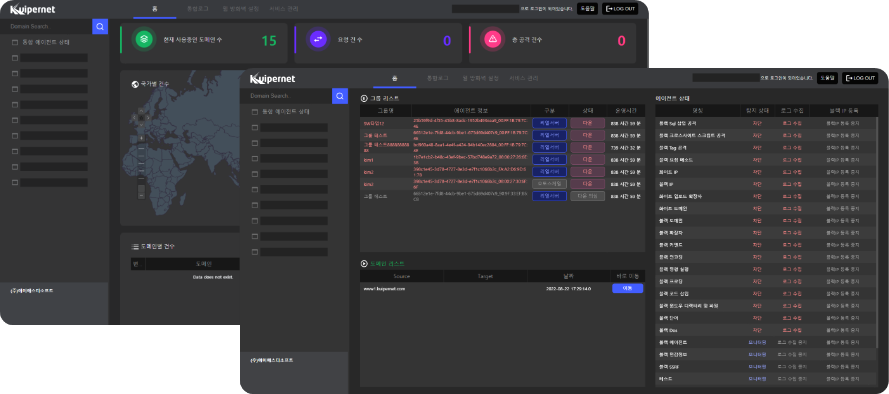Image resolution: width=889 pixels, height=394 pixels.
Task: Click 도움말 button in front window
Action: [827, 78]
